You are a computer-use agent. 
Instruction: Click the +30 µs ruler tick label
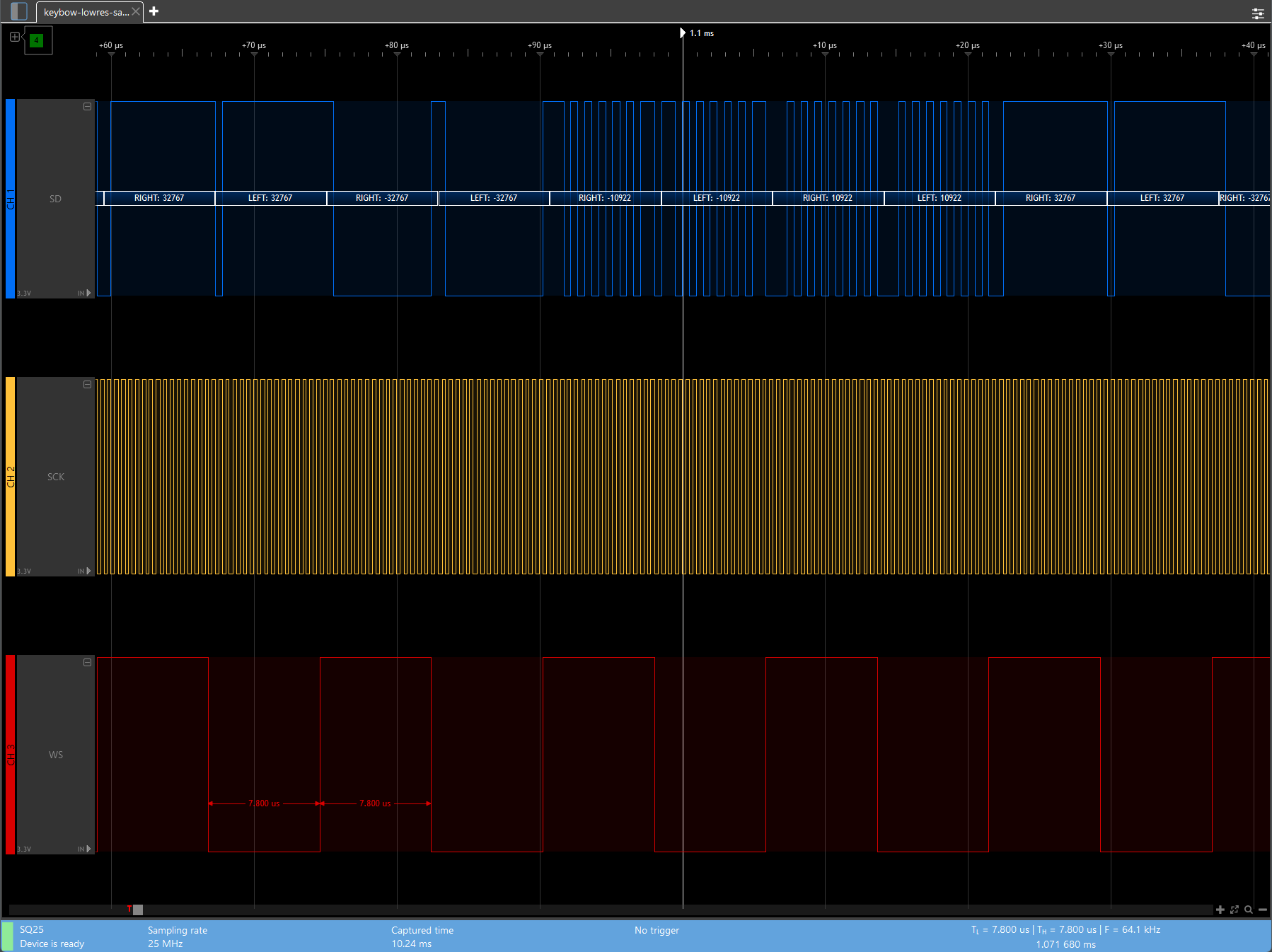[1111, 45]
